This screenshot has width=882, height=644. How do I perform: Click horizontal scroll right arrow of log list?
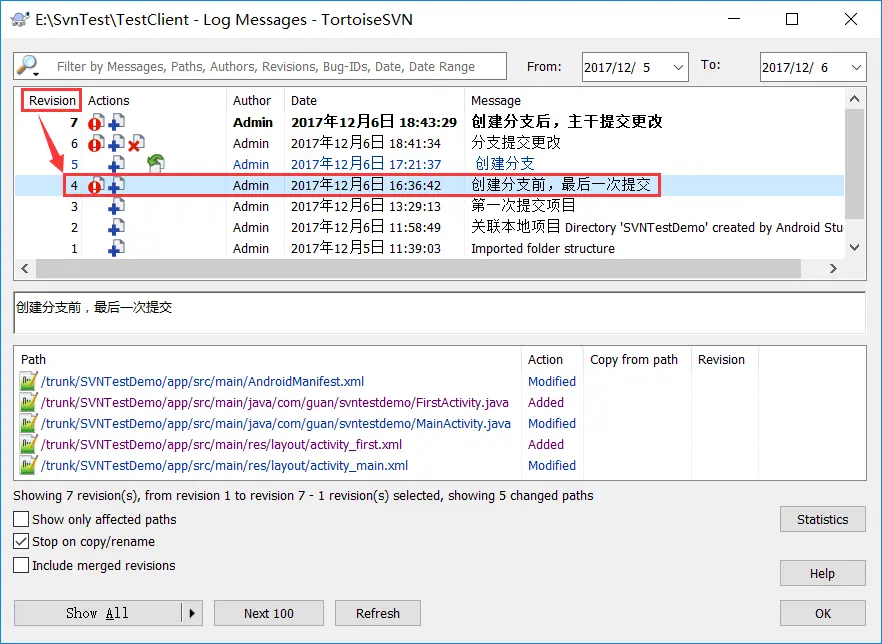point(833,268)
